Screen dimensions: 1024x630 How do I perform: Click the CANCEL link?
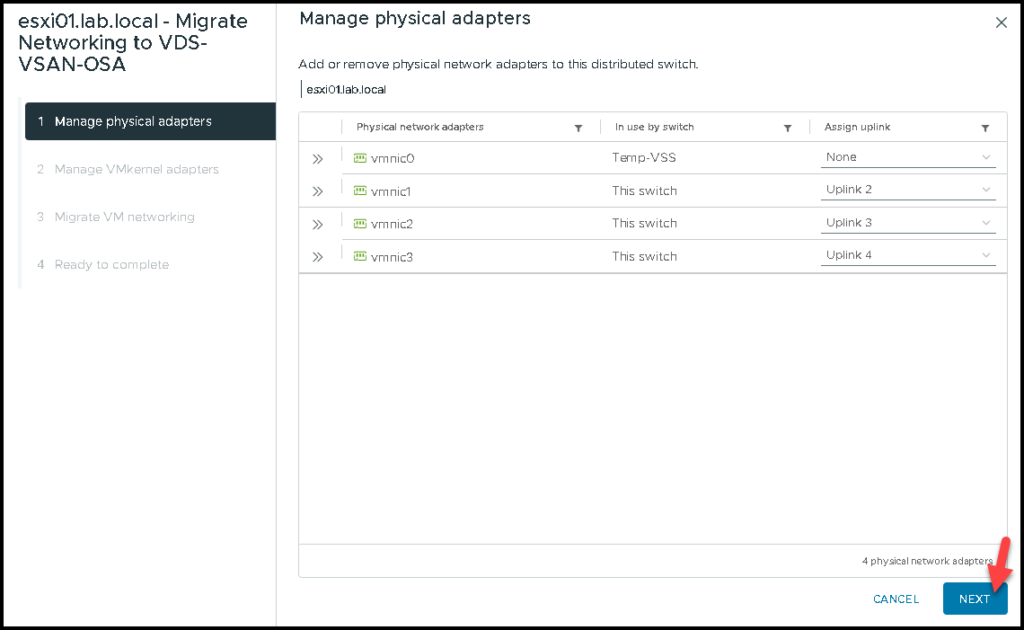coord(895,598)
